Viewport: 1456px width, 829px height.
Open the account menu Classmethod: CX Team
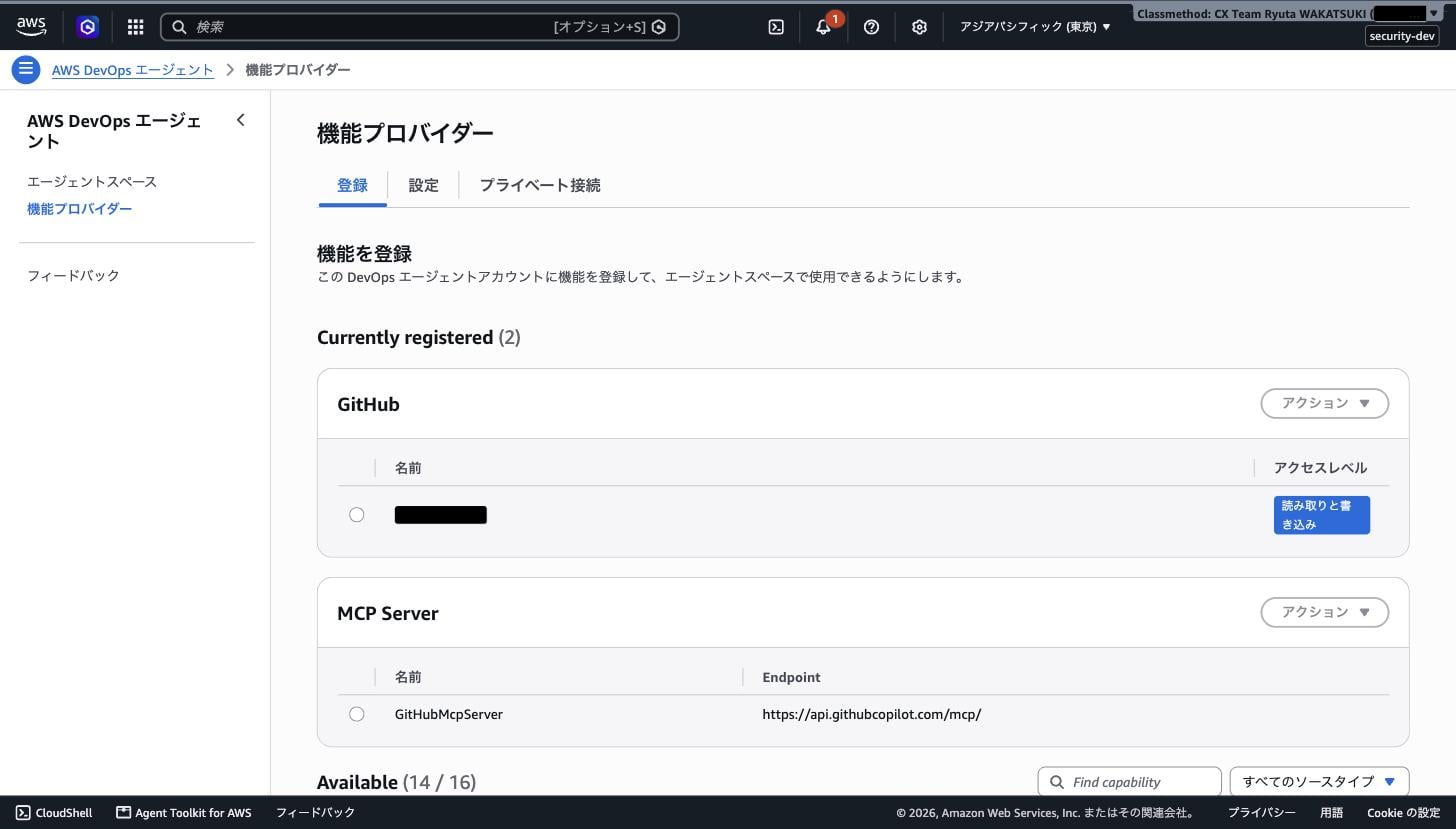tap(1290, 14)
